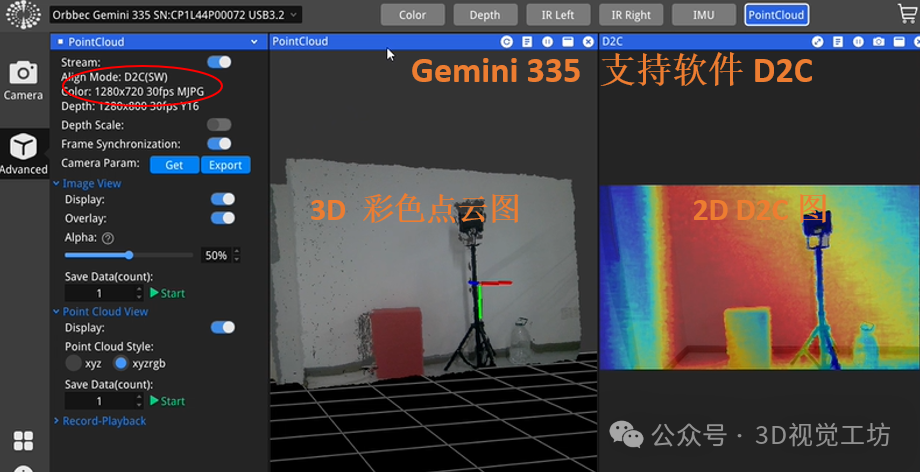Toggle the Overlay switch
This screenshot has width=920, height=472.
[x=222, y=218]
